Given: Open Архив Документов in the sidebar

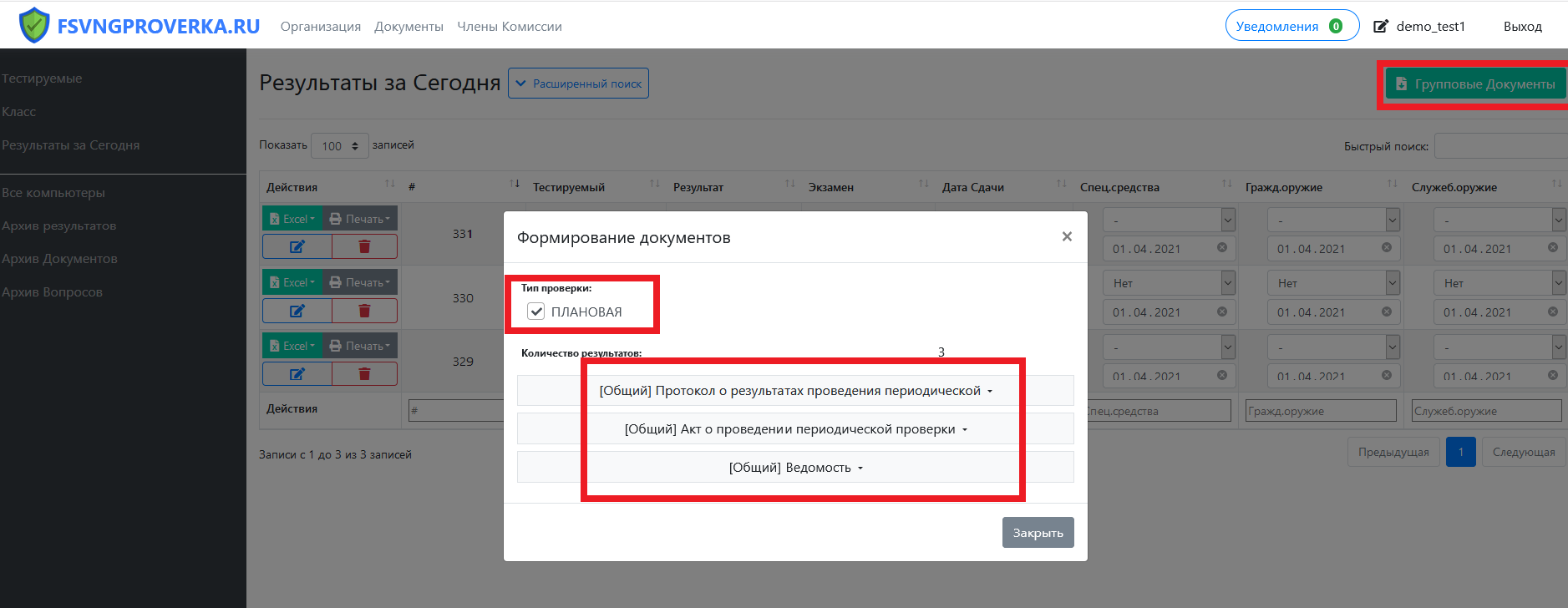Looking at the screenshot, I should pyautogui.click(x=60, y=260).
